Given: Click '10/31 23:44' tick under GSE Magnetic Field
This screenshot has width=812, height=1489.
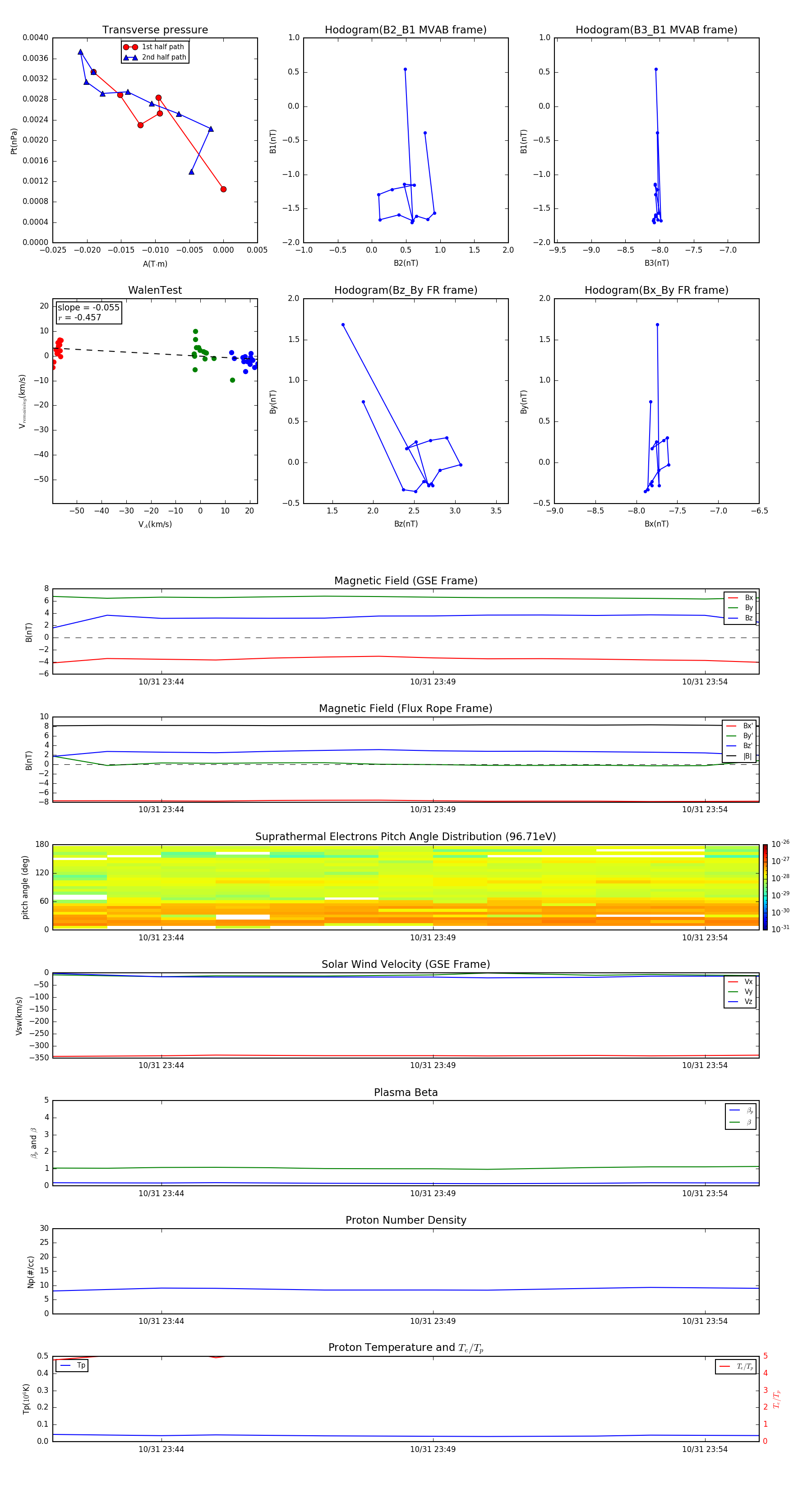Looking at the screenshot, I should tap(161, 682).
